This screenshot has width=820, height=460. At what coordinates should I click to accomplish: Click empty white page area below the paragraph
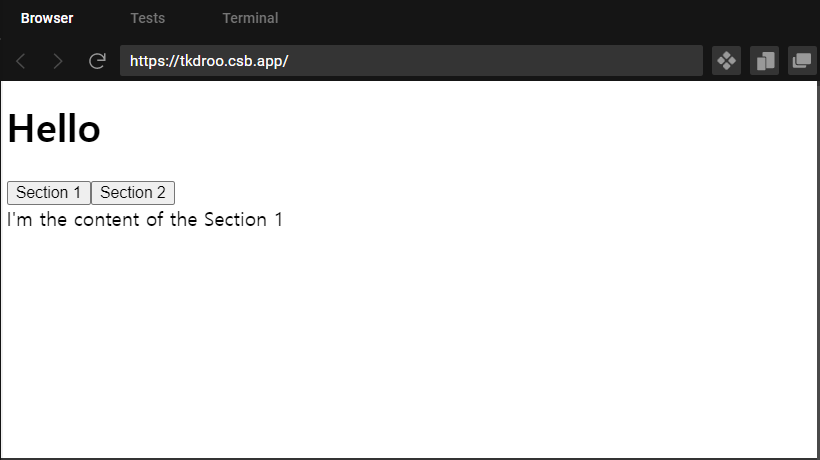click(x=408, y=340)
